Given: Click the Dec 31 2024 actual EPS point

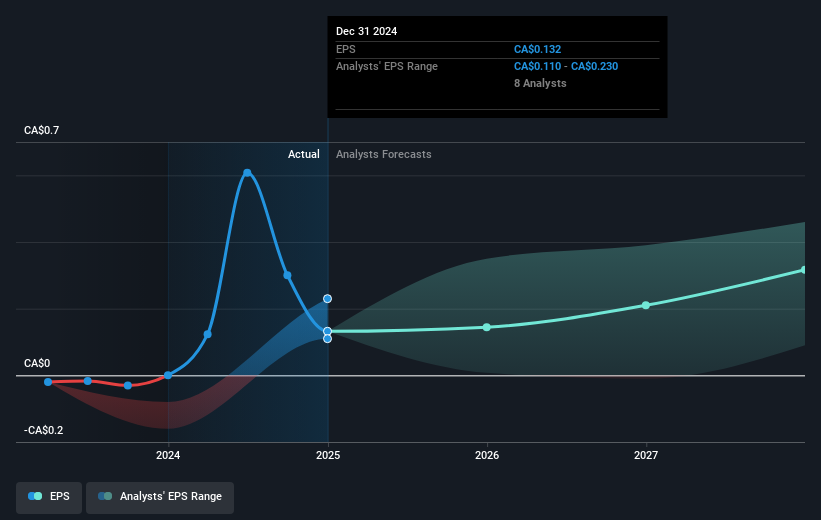Looking at the screenshot, I should [x=327, y=331].
